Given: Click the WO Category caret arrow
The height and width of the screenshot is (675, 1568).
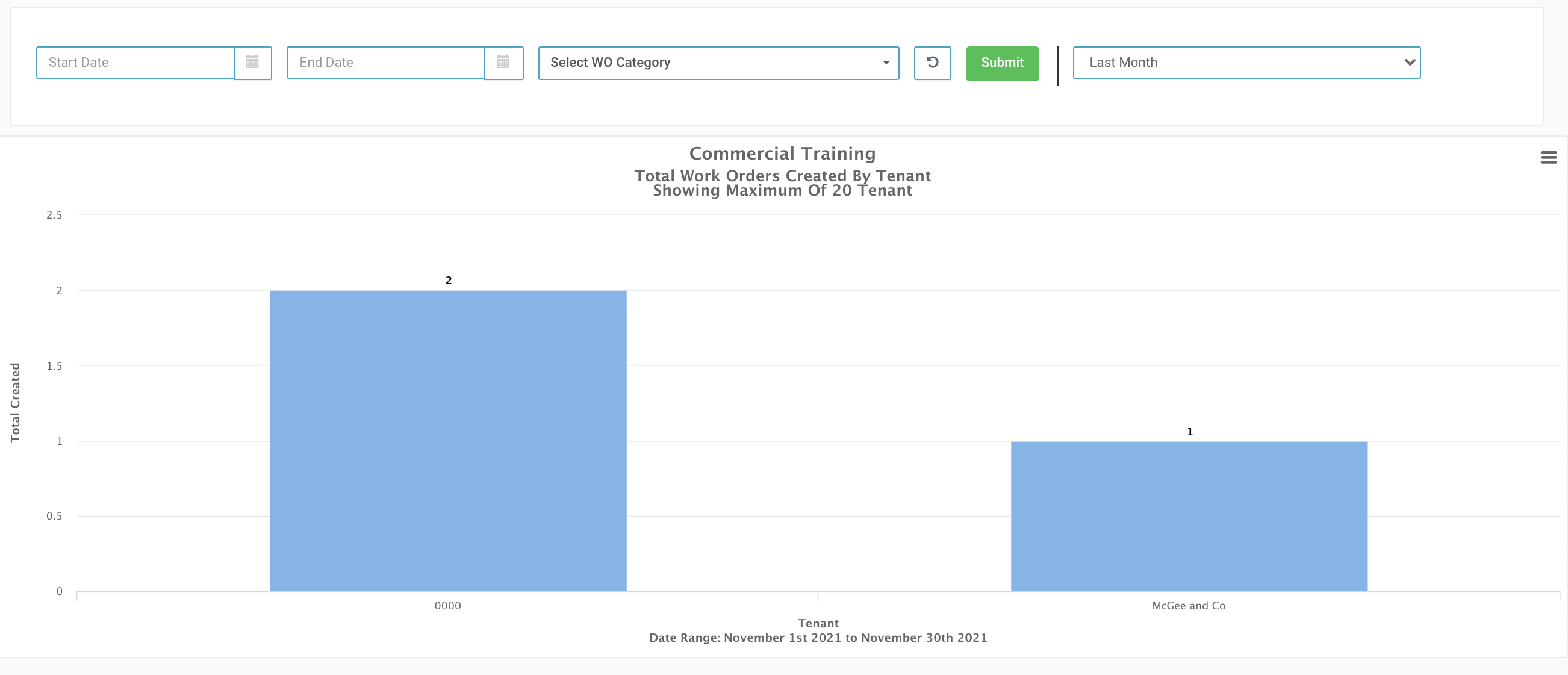Looking at the screenshot, I should coord(886,63).
